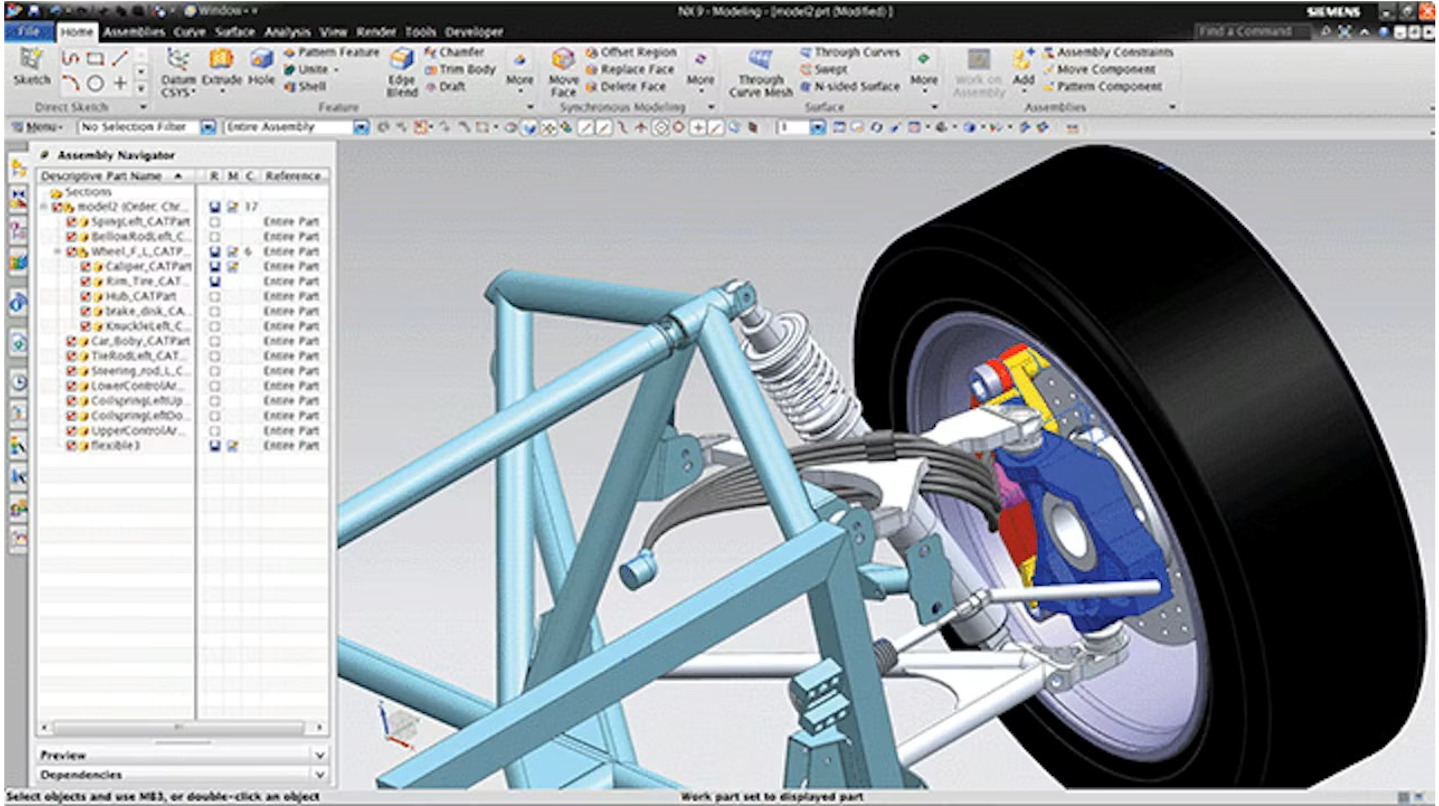Image resolution: width=1439 pixels, height=806 pixels.
Task: Click the Swept surface command
Action: (822, 69)
